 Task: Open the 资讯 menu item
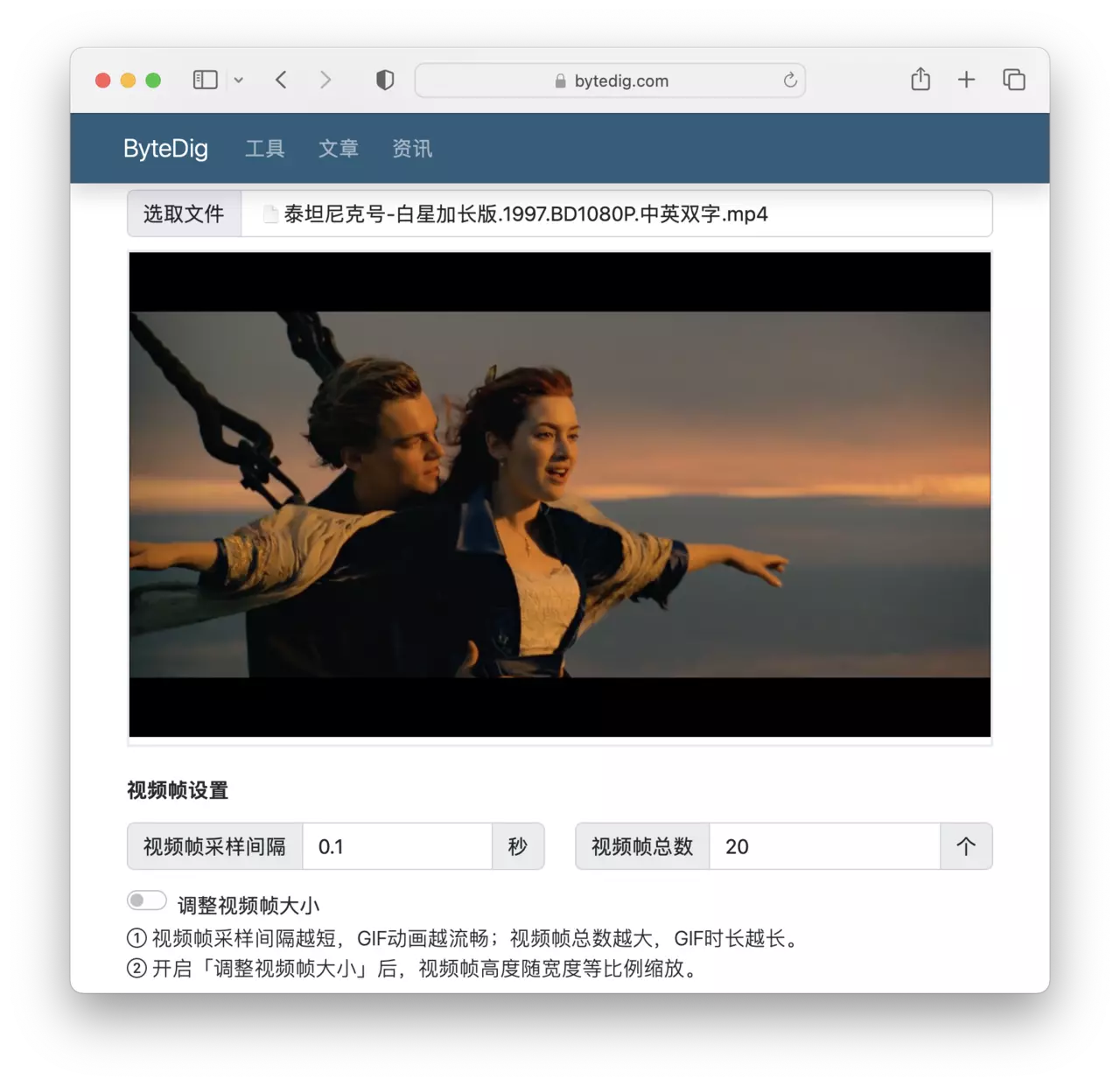click(x=412, y=149)
